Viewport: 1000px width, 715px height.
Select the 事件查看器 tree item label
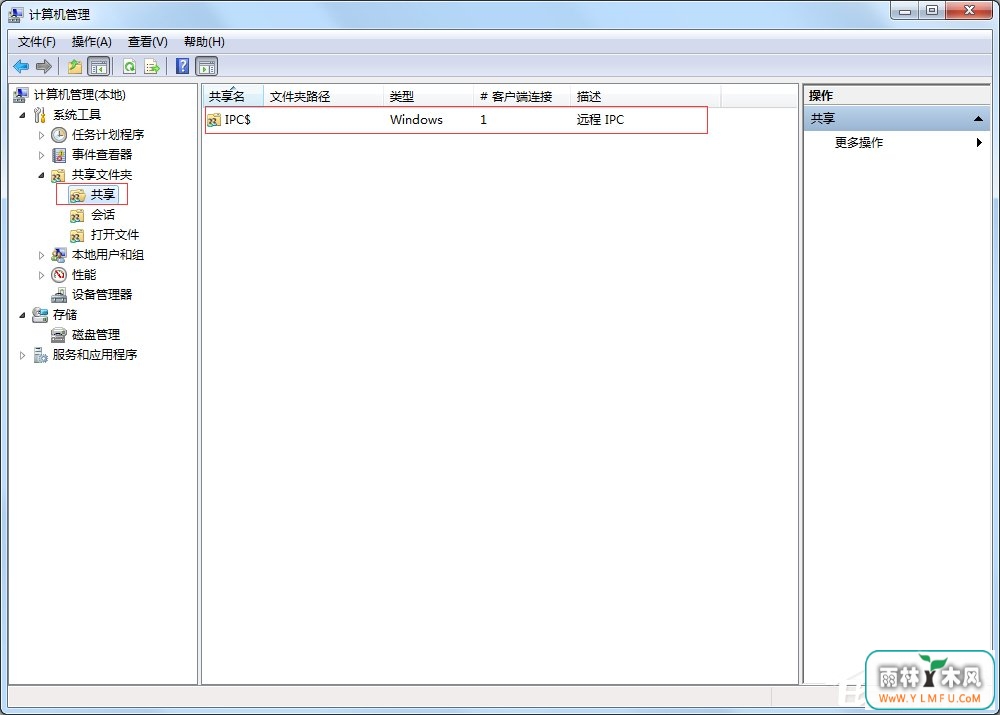tap(102, 155)
